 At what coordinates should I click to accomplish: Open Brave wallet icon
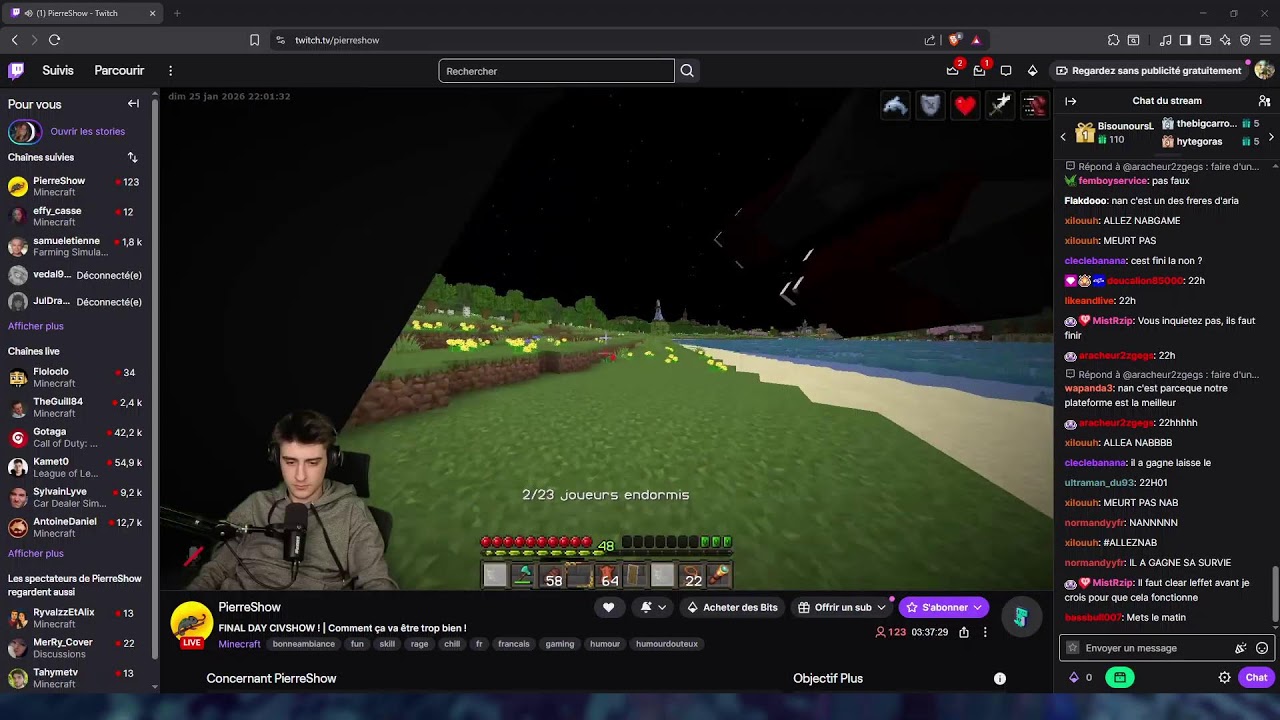click(x=1205, y=40)
